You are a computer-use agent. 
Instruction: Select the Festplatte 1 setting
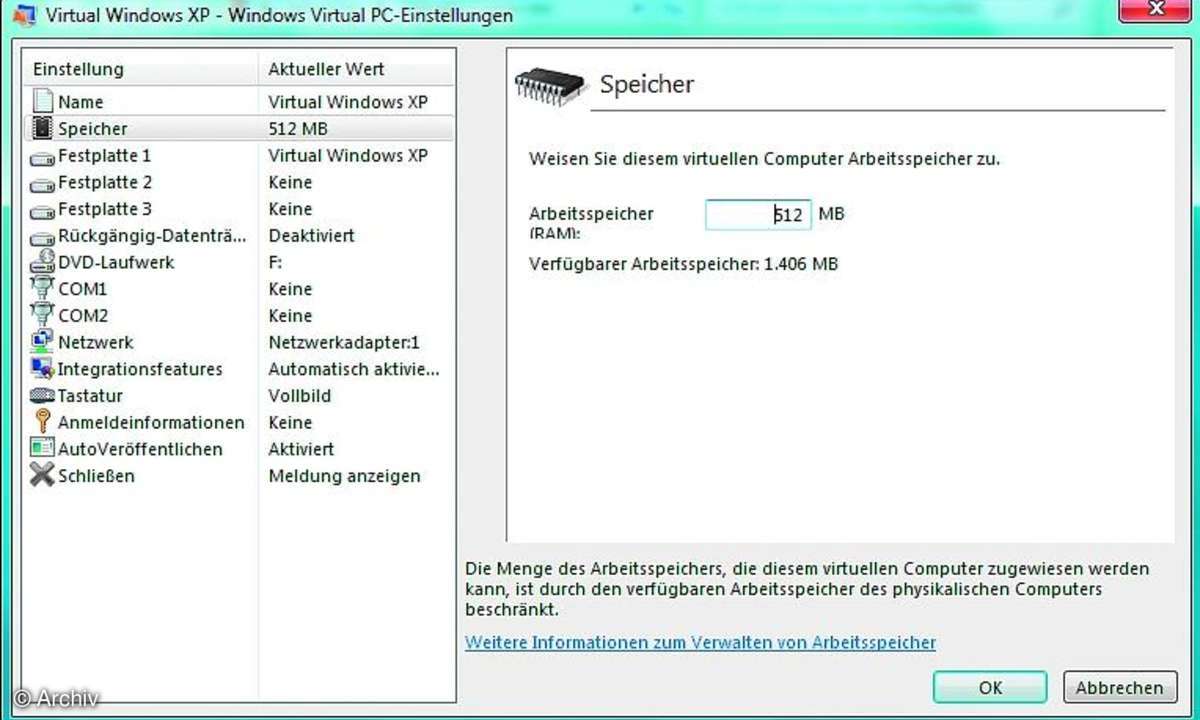105,156
